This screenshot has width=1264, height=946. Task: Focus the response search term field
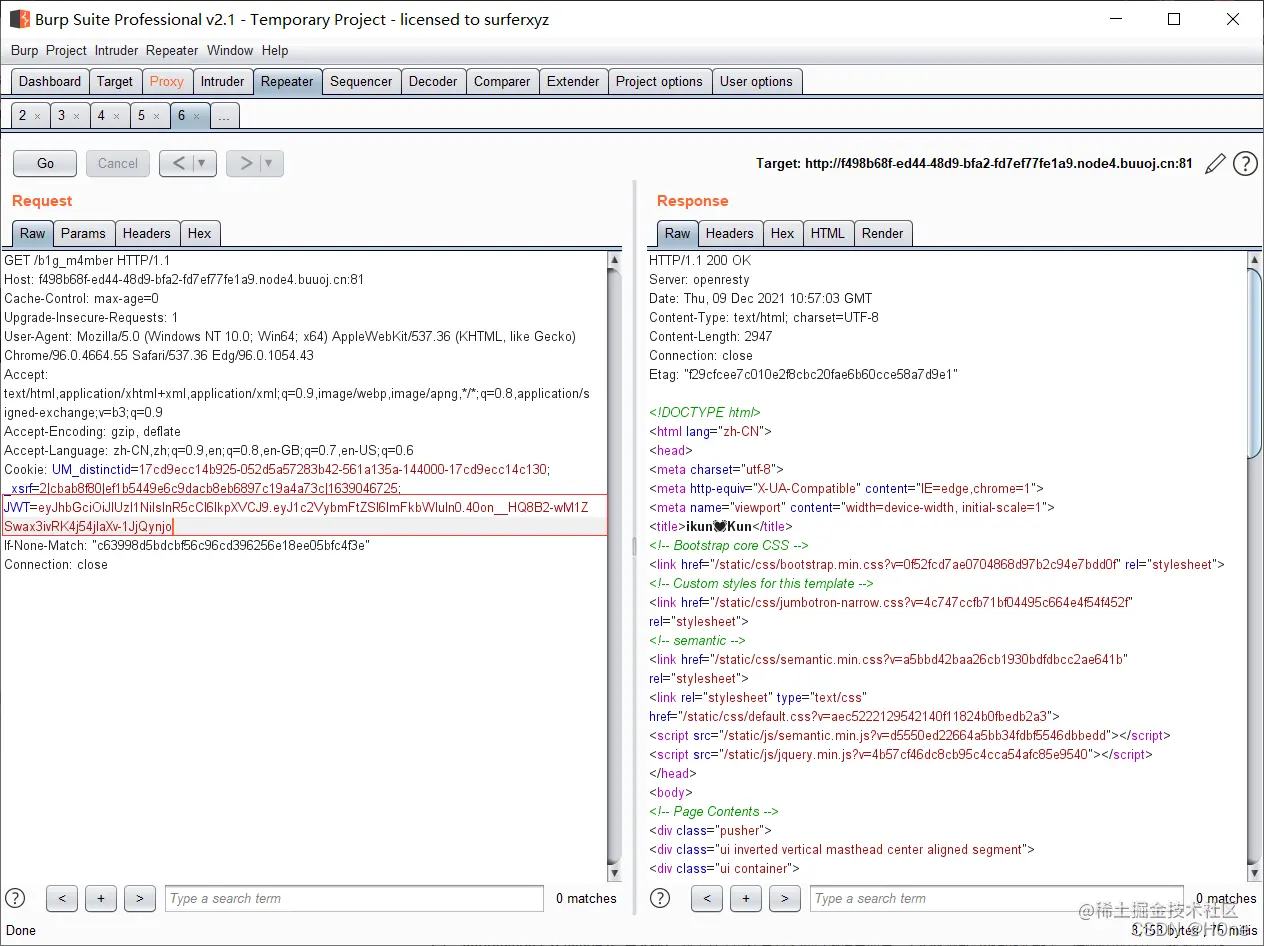click(997, 898)
